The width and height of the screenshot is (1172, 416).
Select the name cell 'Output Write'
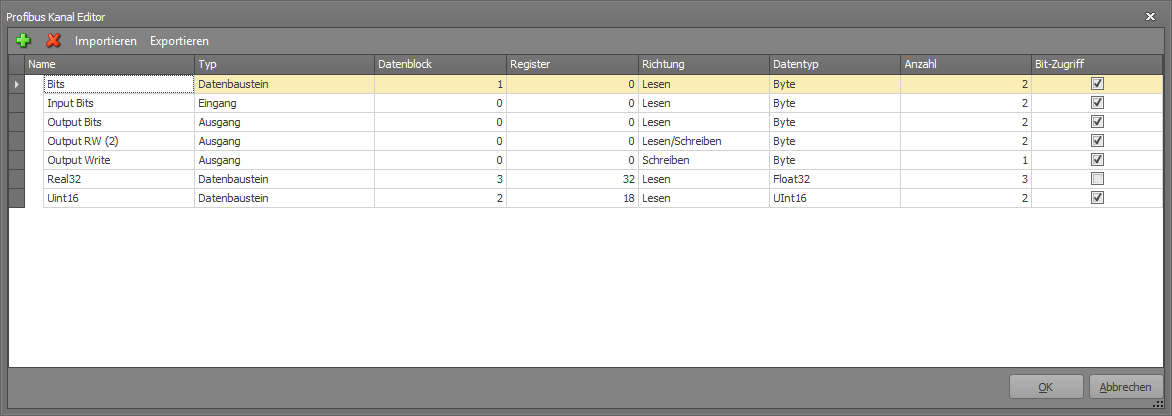[119, 160]
